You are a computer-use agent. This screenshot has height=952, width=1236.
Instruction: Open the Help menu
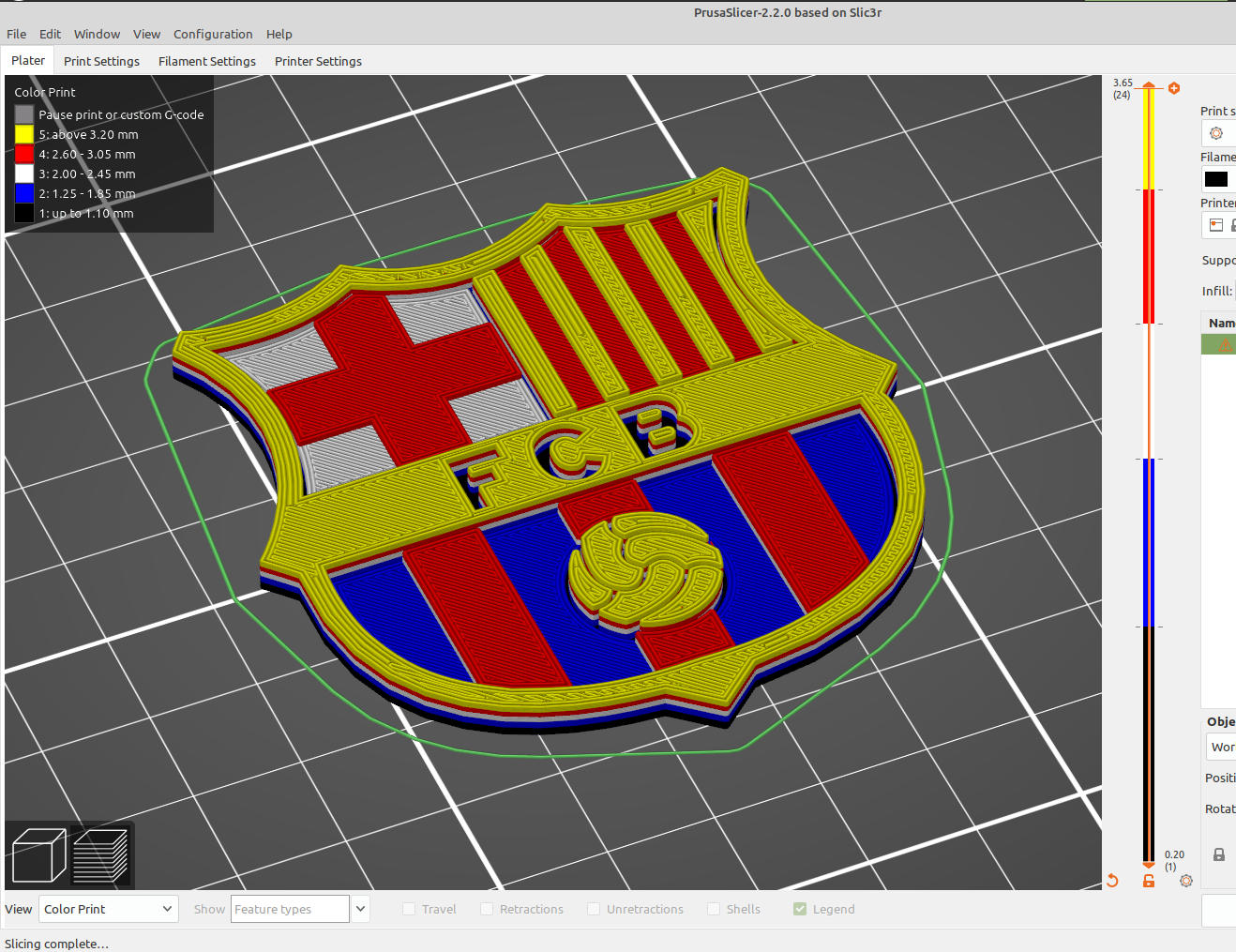click(279, 34)
